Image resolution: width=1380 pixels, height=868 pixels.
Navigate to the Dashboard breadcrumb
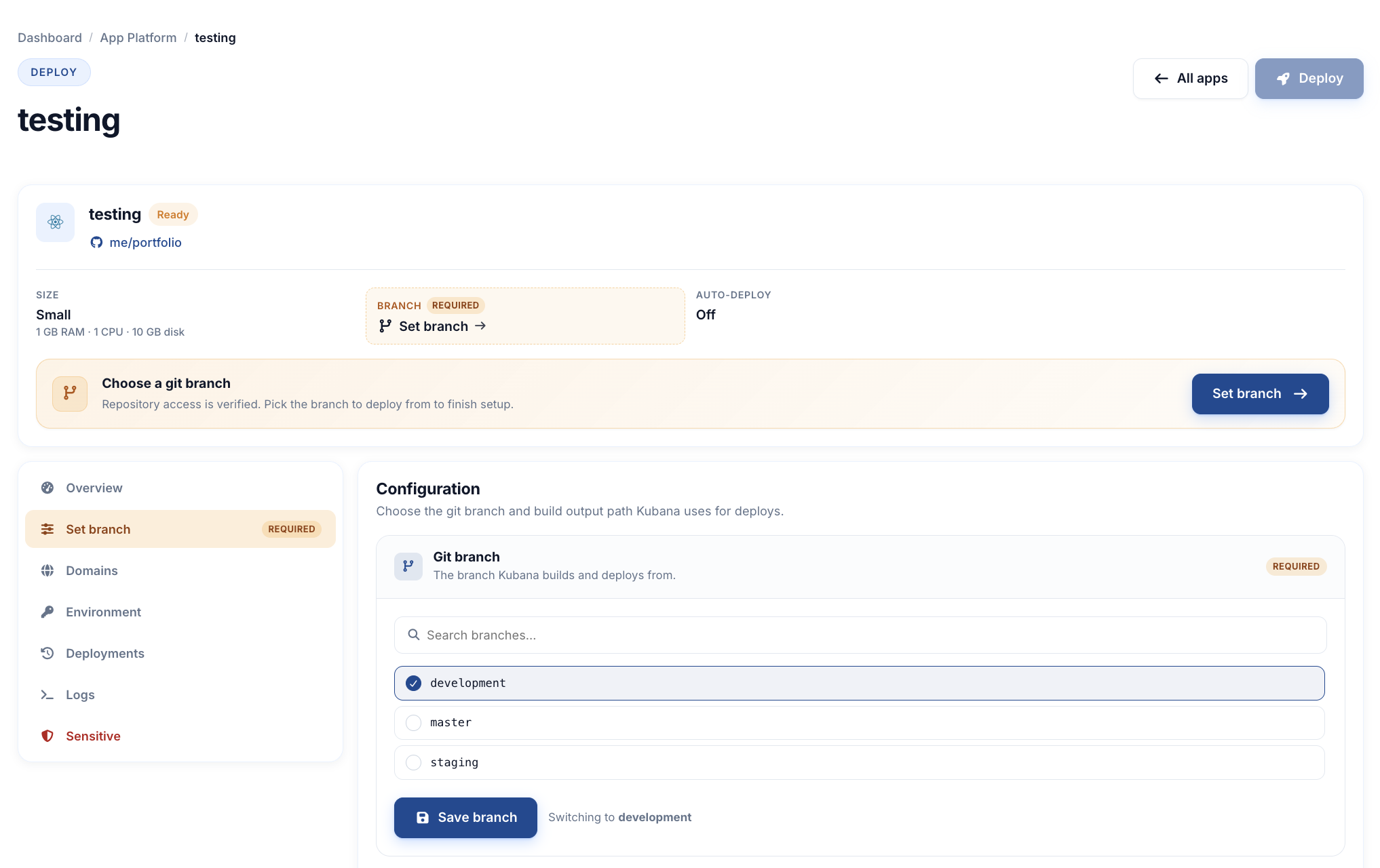[50, 37]
